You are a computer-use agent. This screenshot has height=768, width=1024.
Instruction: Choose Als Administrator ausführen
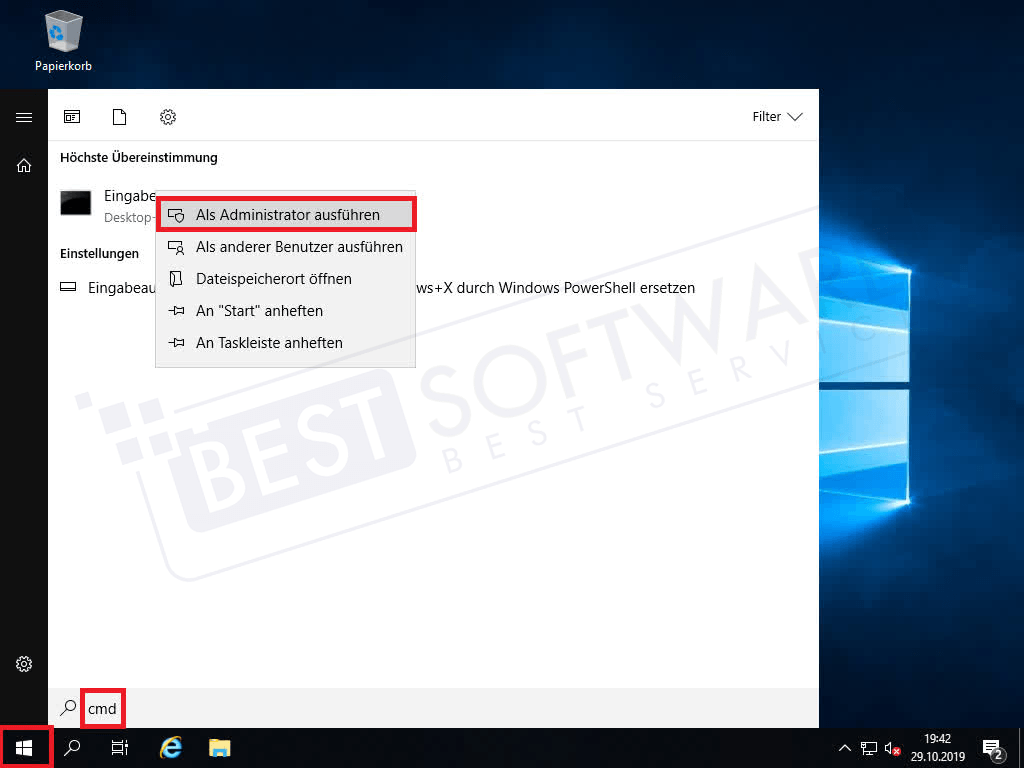(x=286, y=214)
